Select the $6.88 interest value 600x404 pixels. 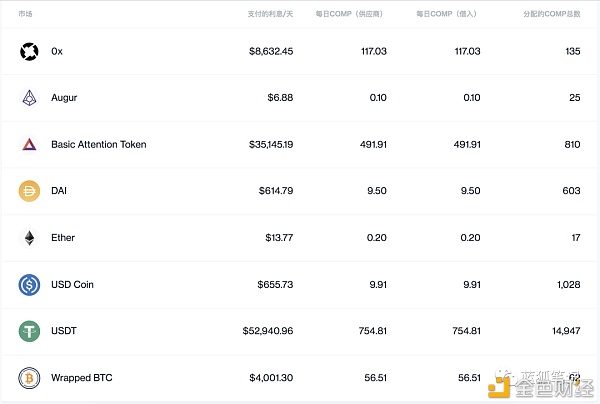click(280, 98)
